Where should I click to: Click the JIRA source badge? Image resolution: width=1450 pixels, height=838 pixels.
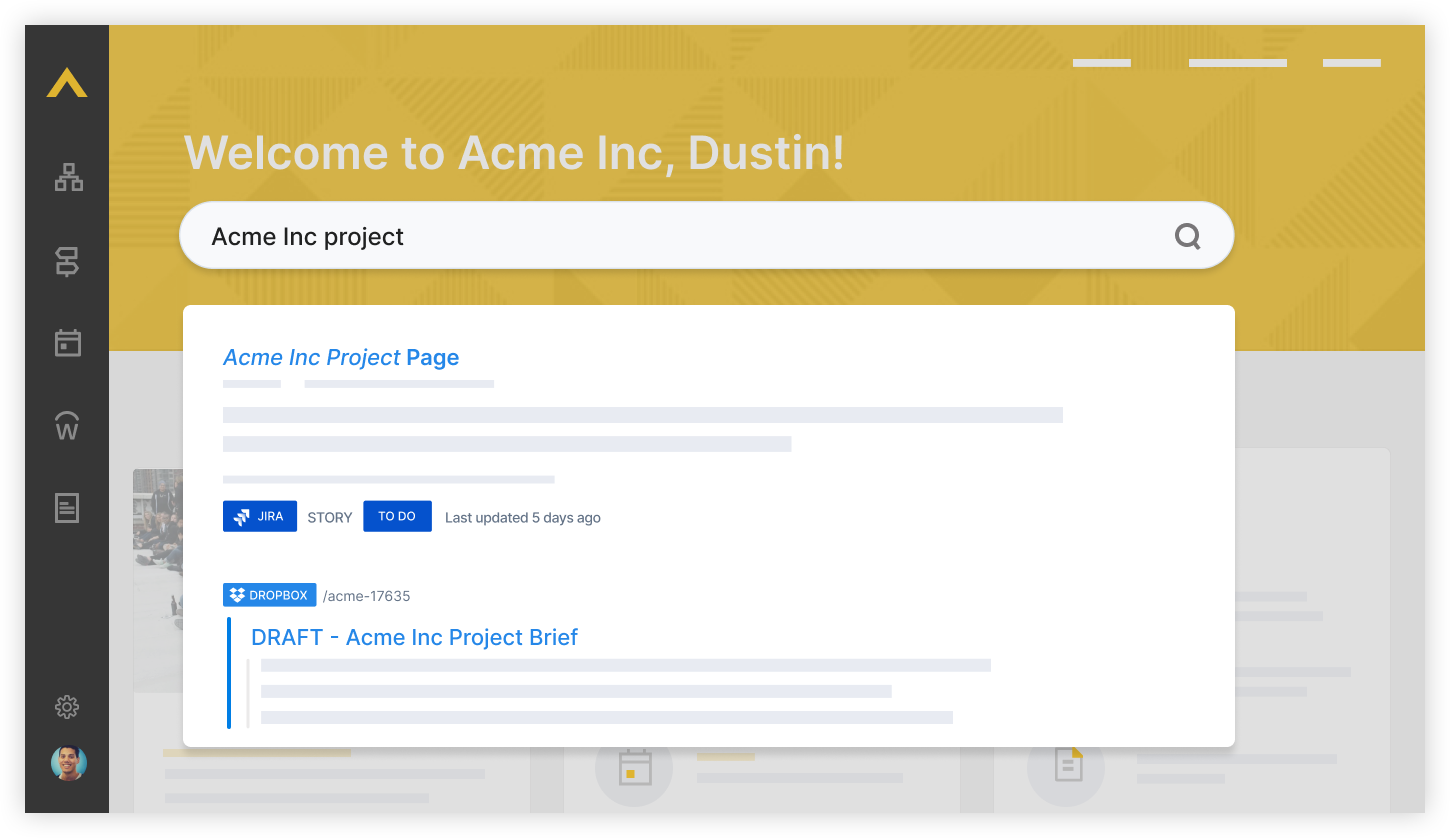(x=260, y=517)
